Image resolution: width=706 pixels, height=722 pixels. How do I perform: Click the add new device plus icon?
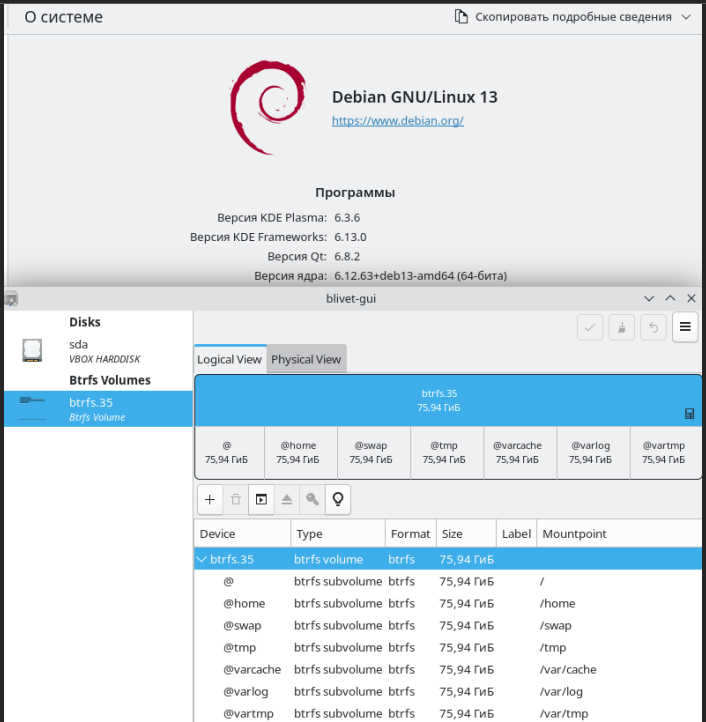click(x=210, y=499)
